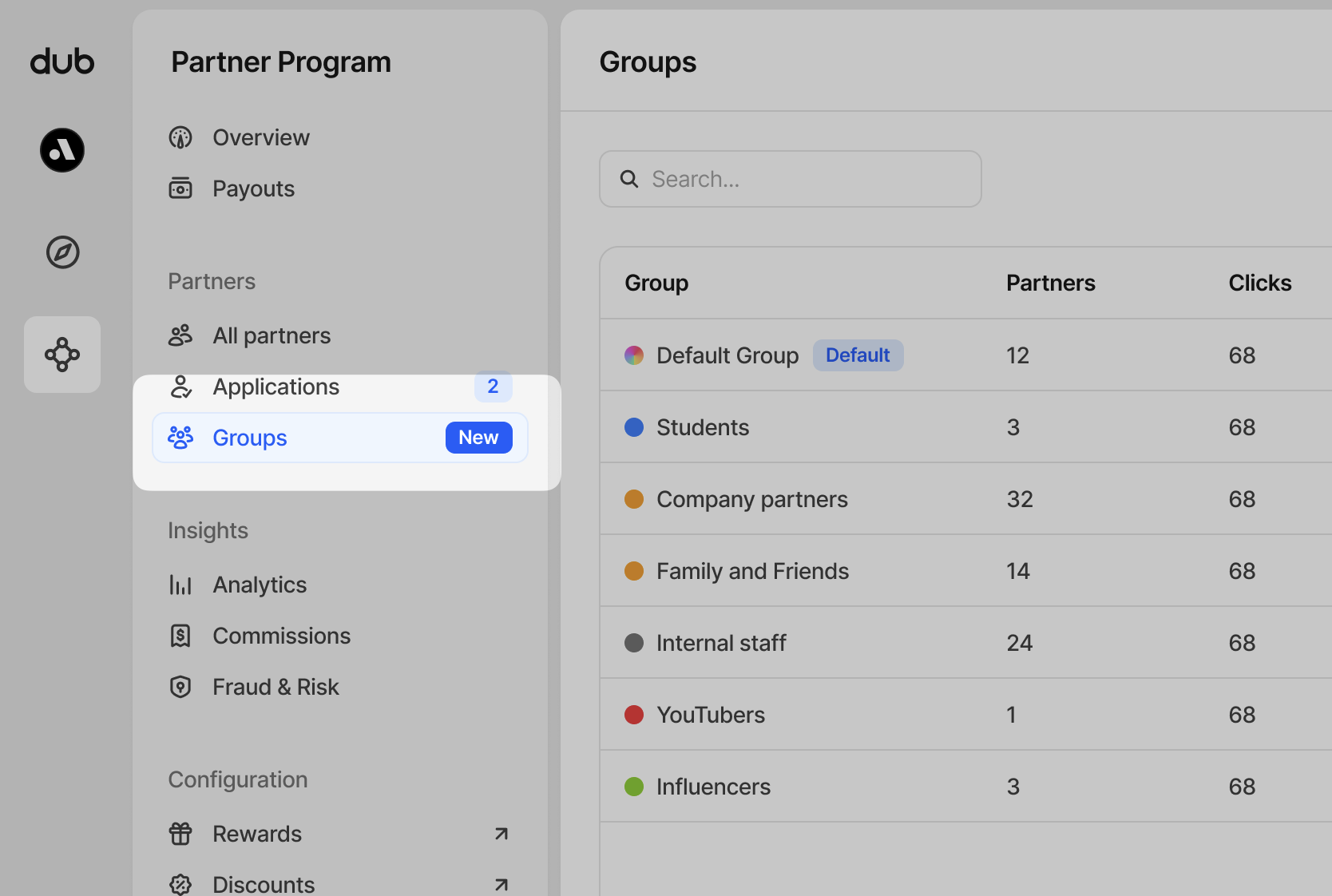Click the Fraud & Risk shield icon
The image size is (1332, 896).
180,687
